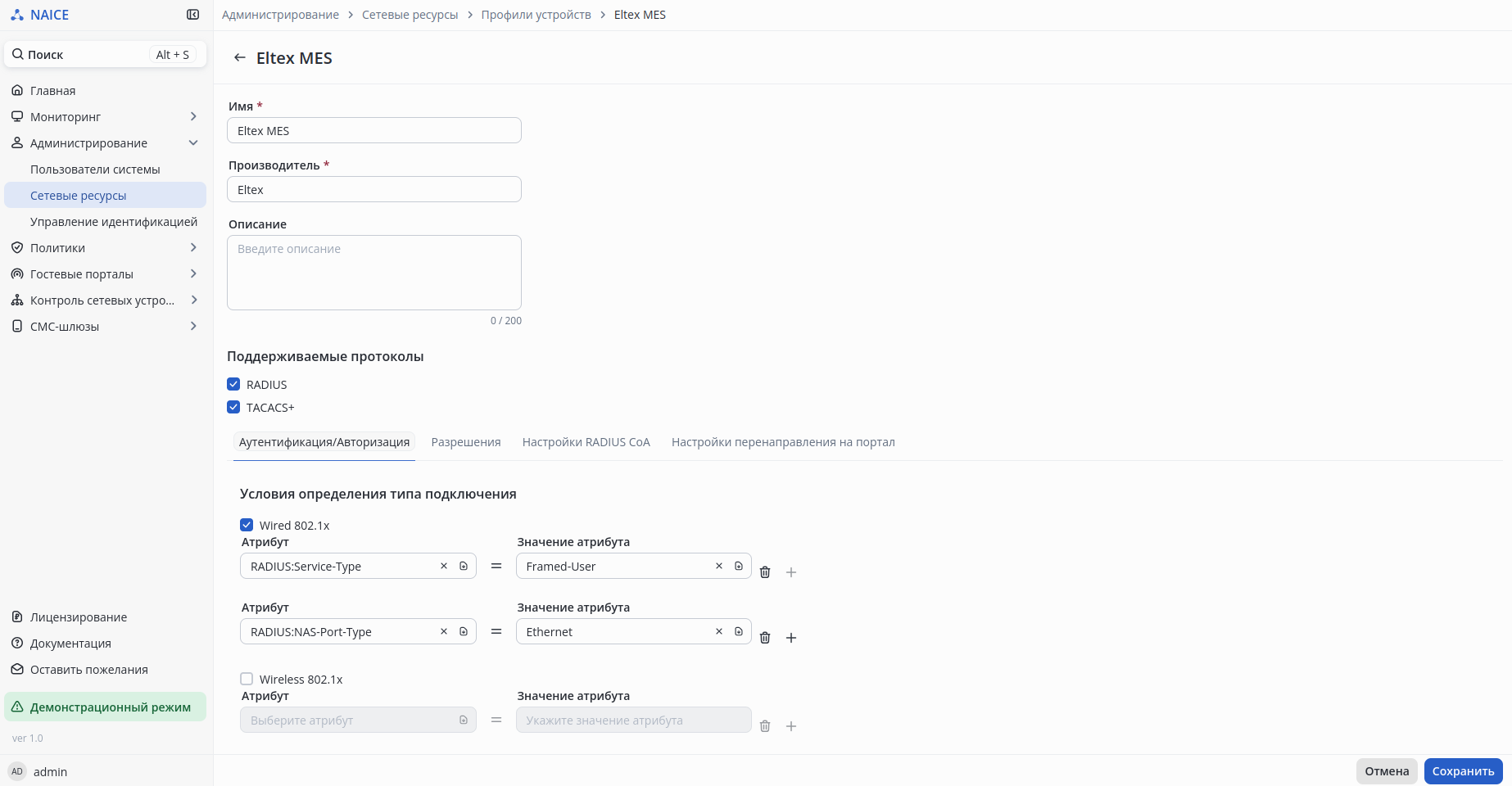Click the back arrow next to Eltex MES
The image size is (1512, 786).
pos(239,57)
